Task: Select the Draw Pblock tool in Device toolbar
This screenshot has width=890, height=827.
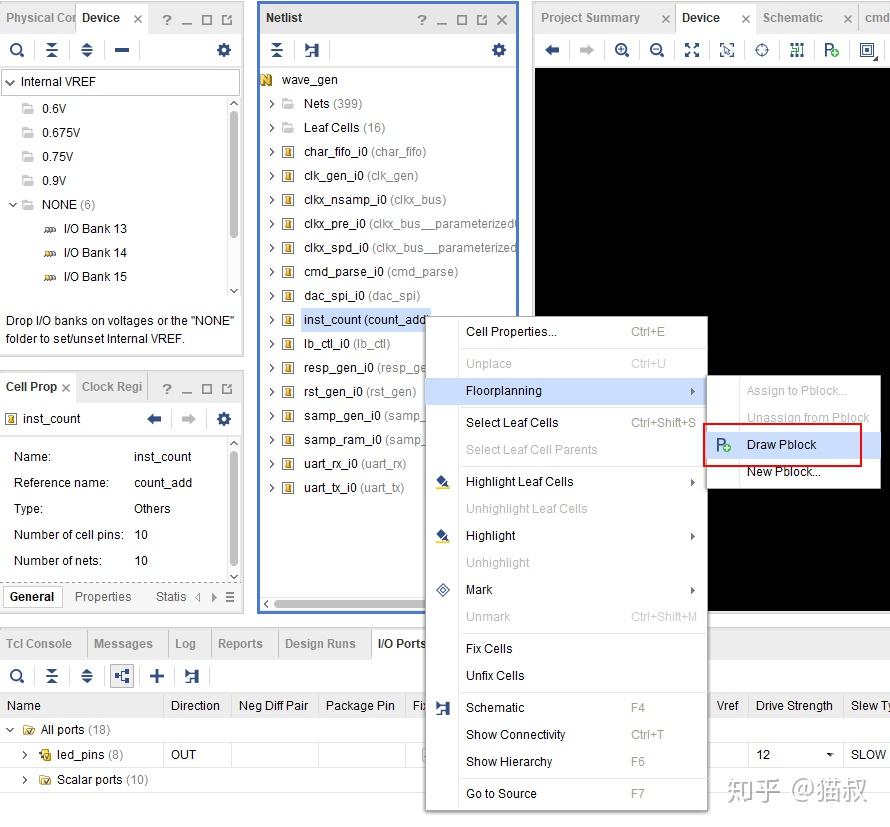Action: coord(831,50)
